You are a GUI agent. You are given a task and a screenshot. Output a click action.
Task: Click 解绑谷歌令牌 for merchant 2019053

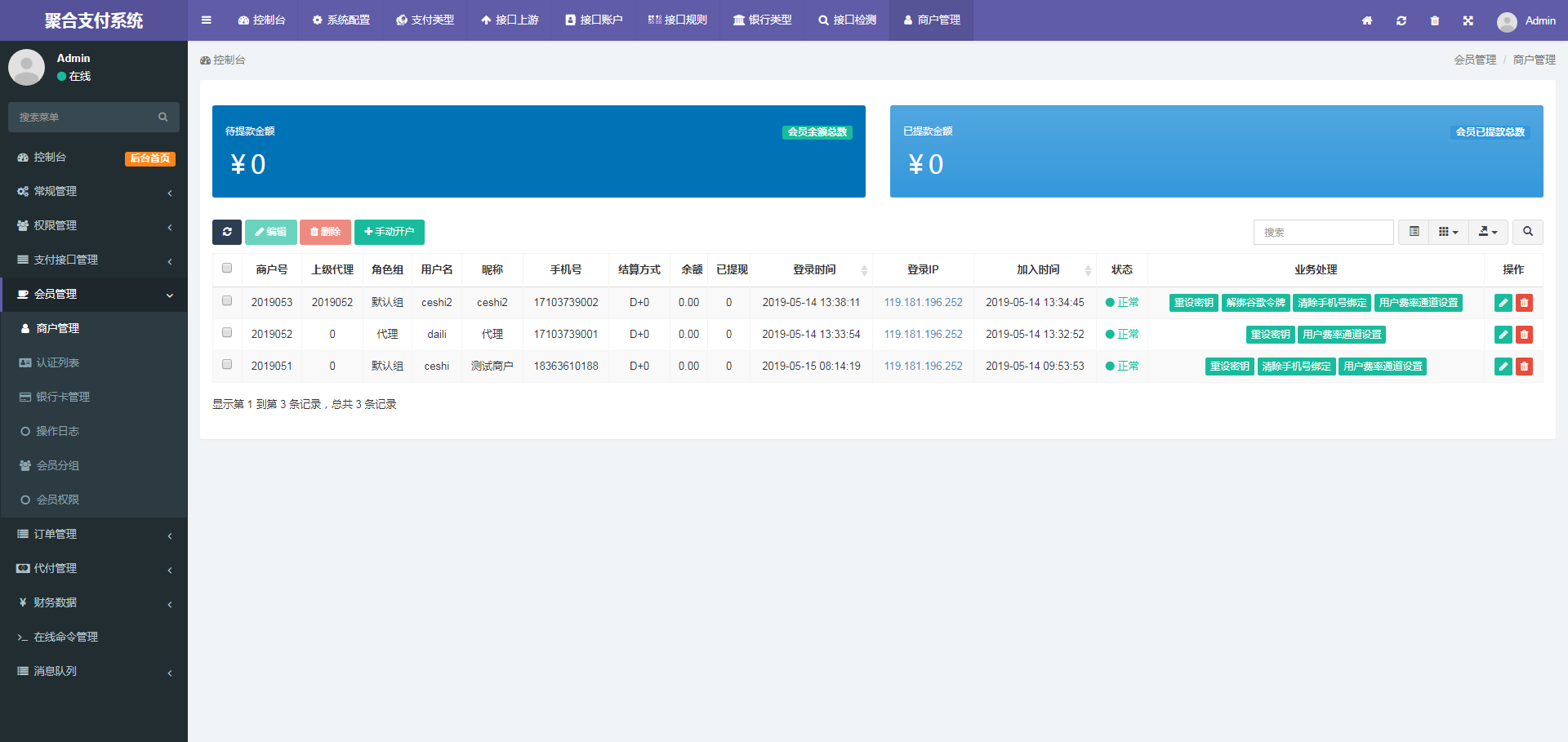coord(1255,303)
